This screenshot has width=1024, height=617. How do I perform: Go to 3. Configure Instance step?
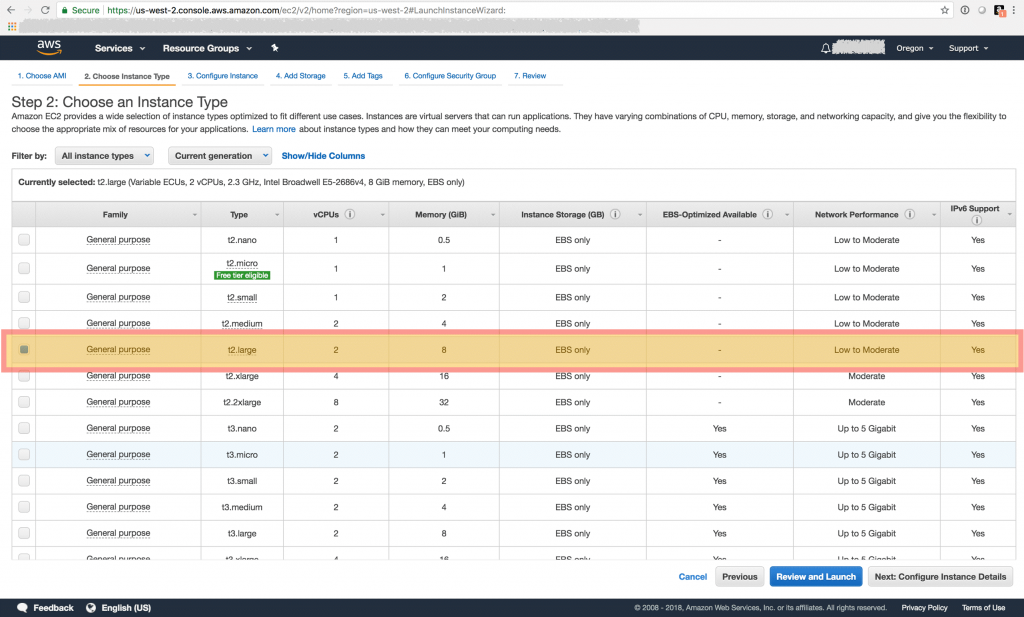coord(223,76)
